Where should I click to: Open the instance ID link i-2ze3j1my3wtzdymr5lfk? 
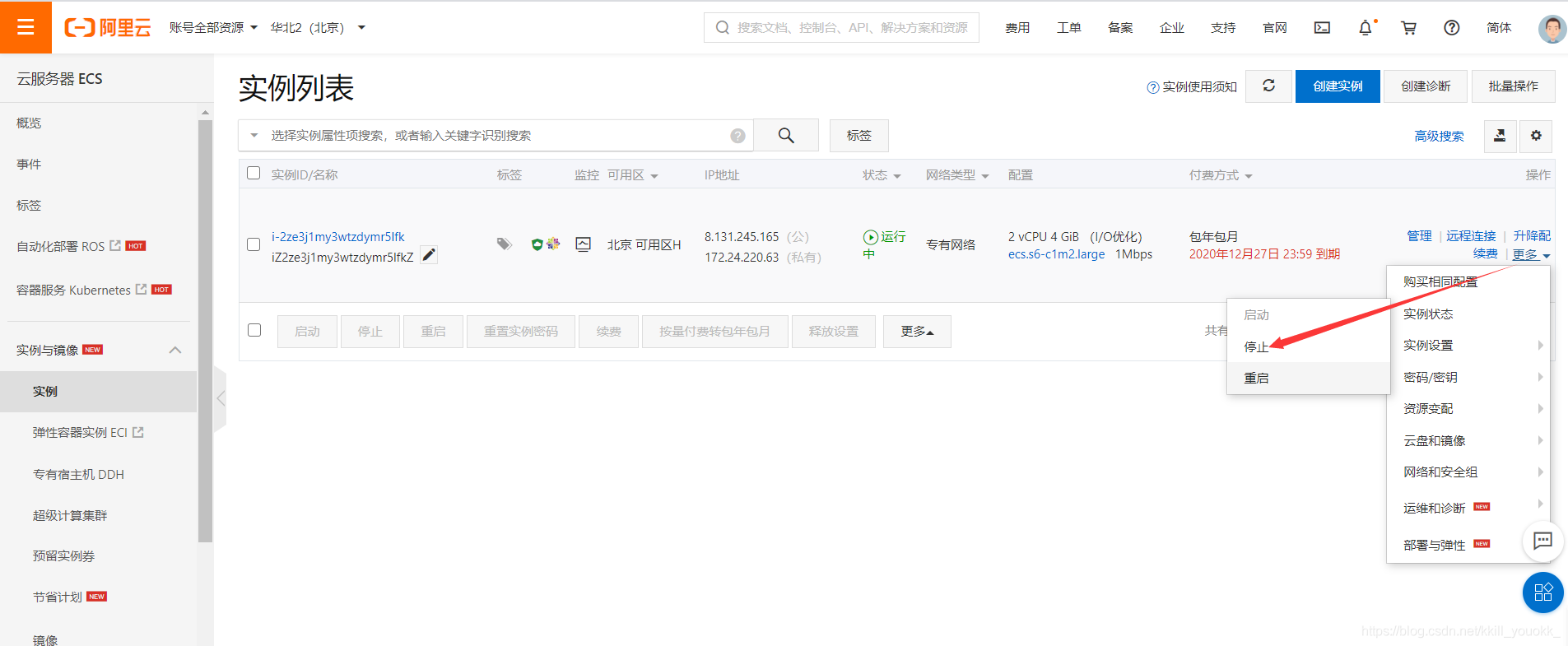click(x=338, y=237)
